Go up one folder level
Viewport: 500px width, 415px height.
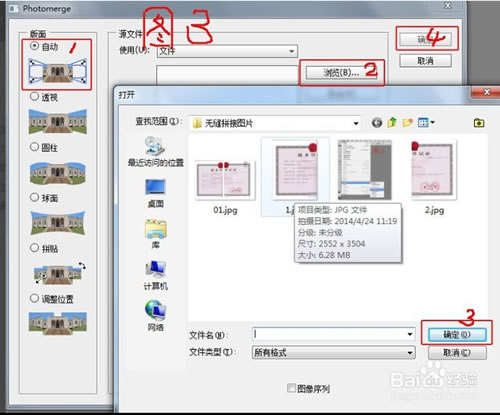coord(392,122)
